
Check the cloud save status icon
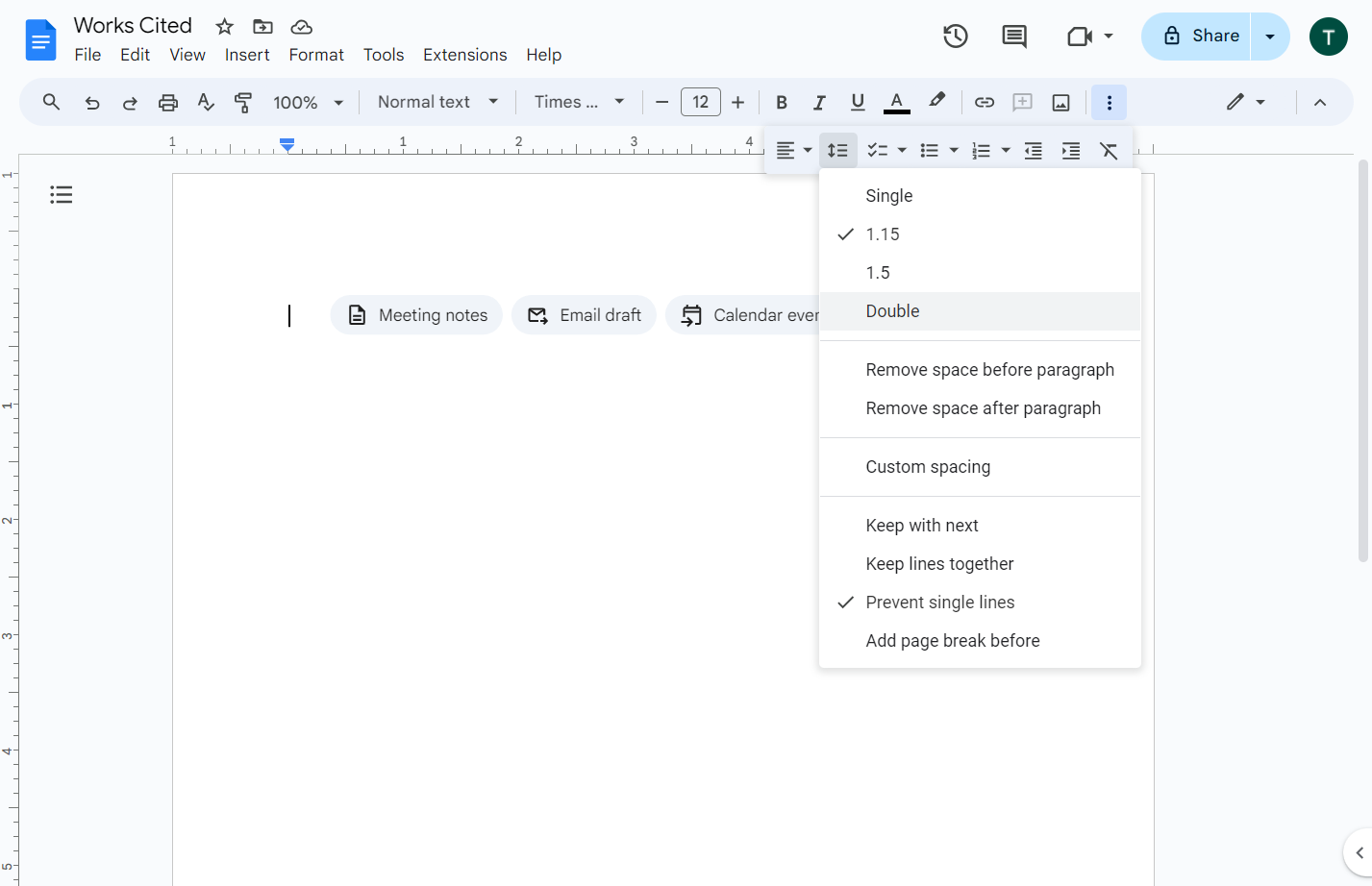click(301, 27)
